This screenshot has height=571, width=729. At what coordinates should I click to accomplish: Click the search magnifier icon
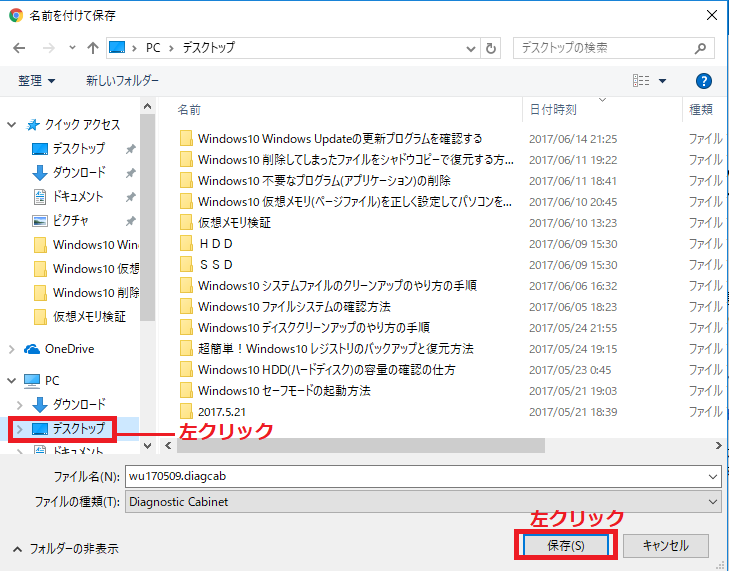coord(704,48)
